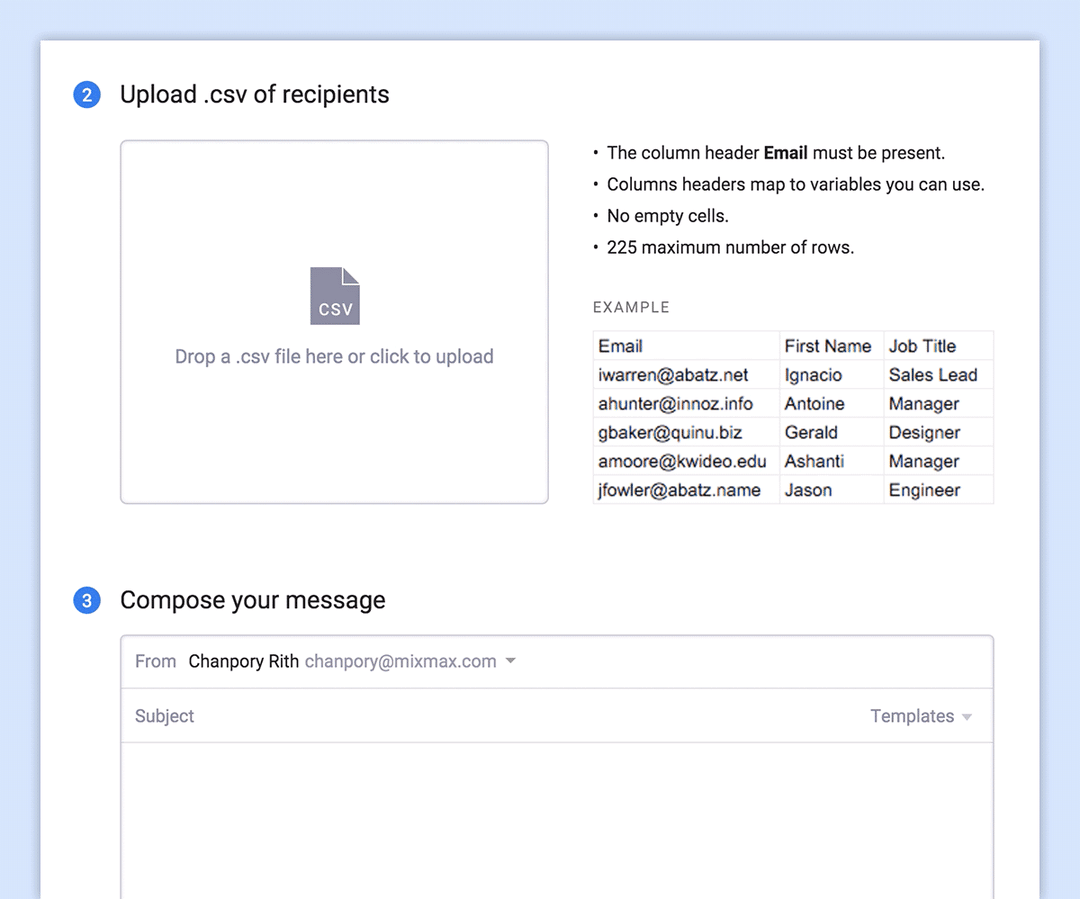Select the First Name column header
The image size is (1080, 899).
click(830, 346)
